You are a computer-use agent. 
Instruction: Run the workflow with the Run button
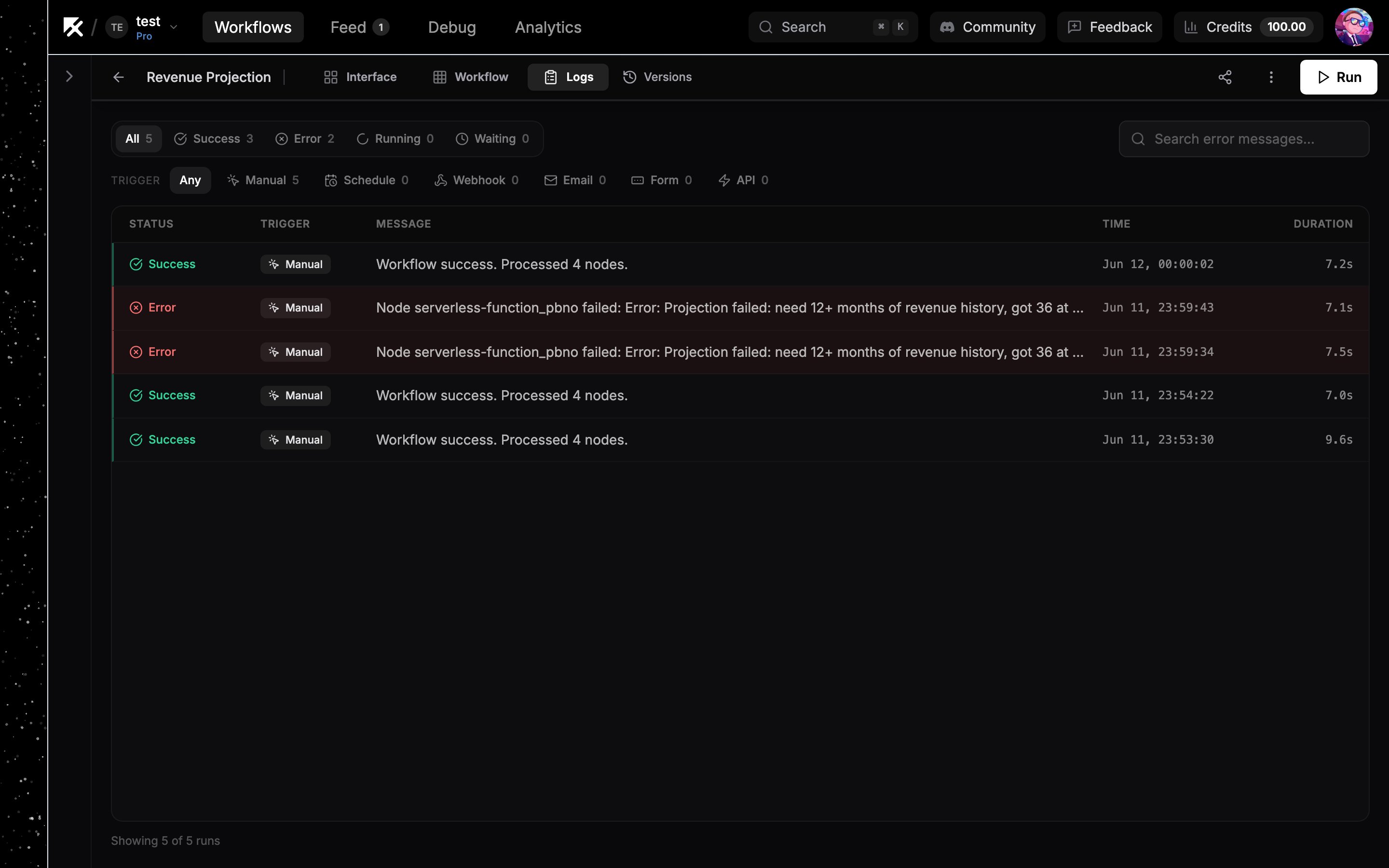tap(1338, 77)
